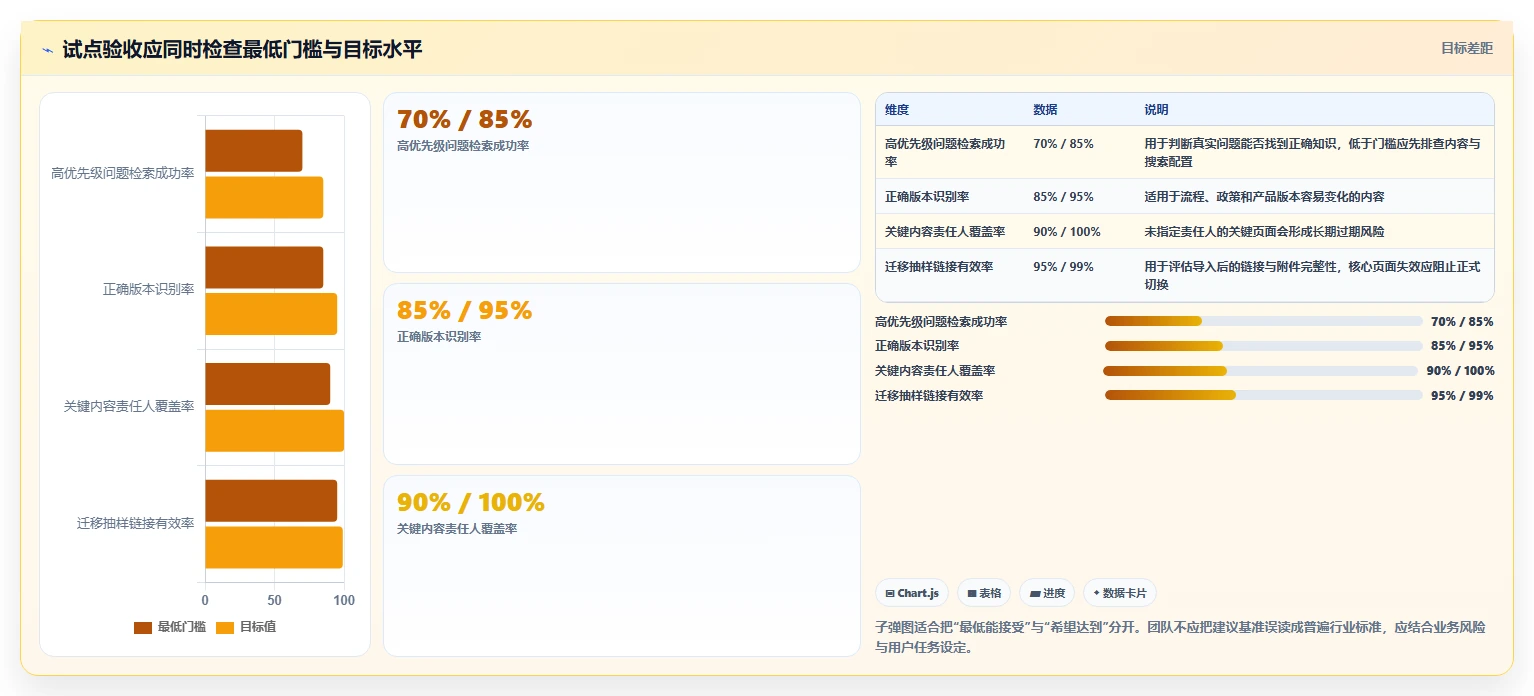The width and height of the screenshot is (1534, 696).
Task: Click the 目标值 bar for 迁移抽样链接有效率
Action: [x=274, y=548]
